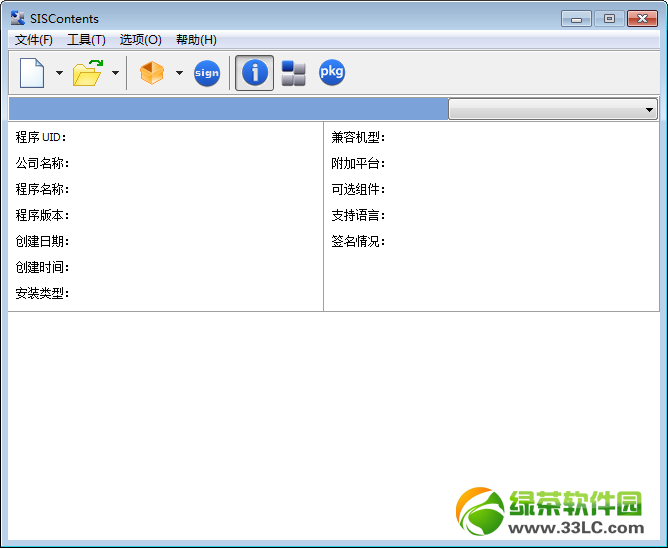Click the 创建时间 label
The height and width of the screenshot is (549, 668).
coord(42,267)
